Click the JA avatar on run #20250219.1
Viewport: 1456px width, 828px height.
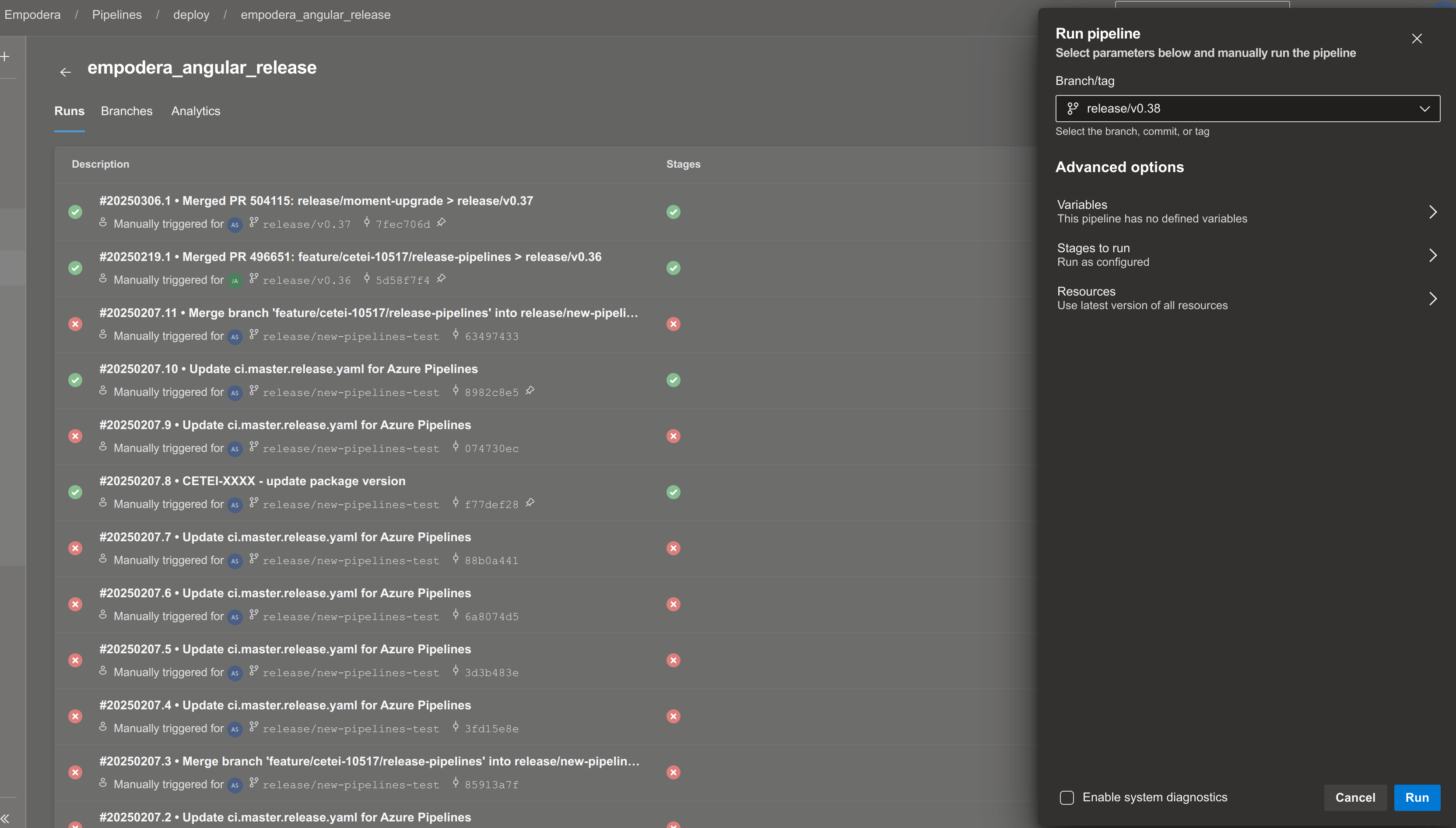[x=236, y=280]
